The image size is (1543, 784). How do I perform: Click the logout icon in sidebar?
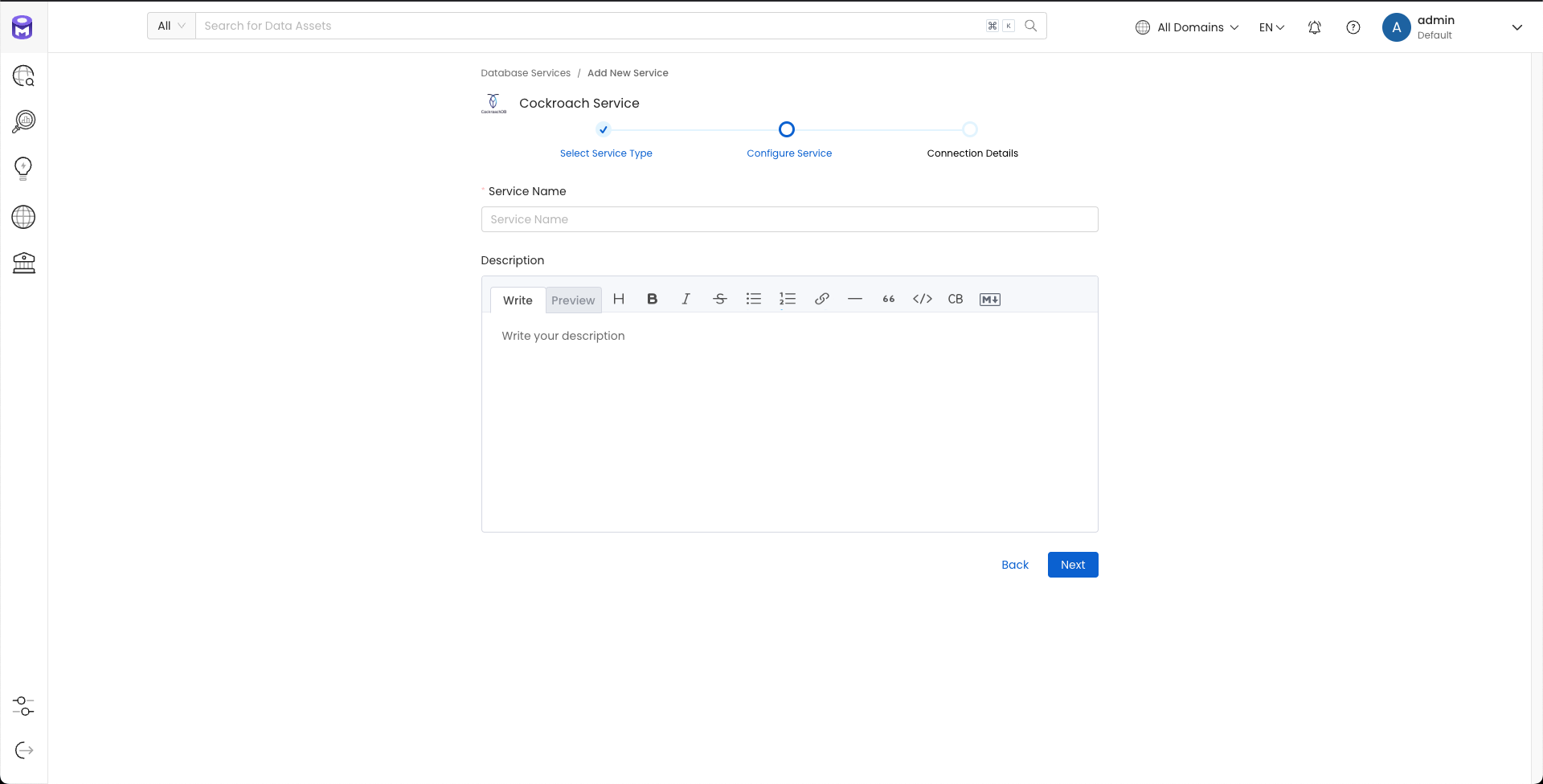24,750
